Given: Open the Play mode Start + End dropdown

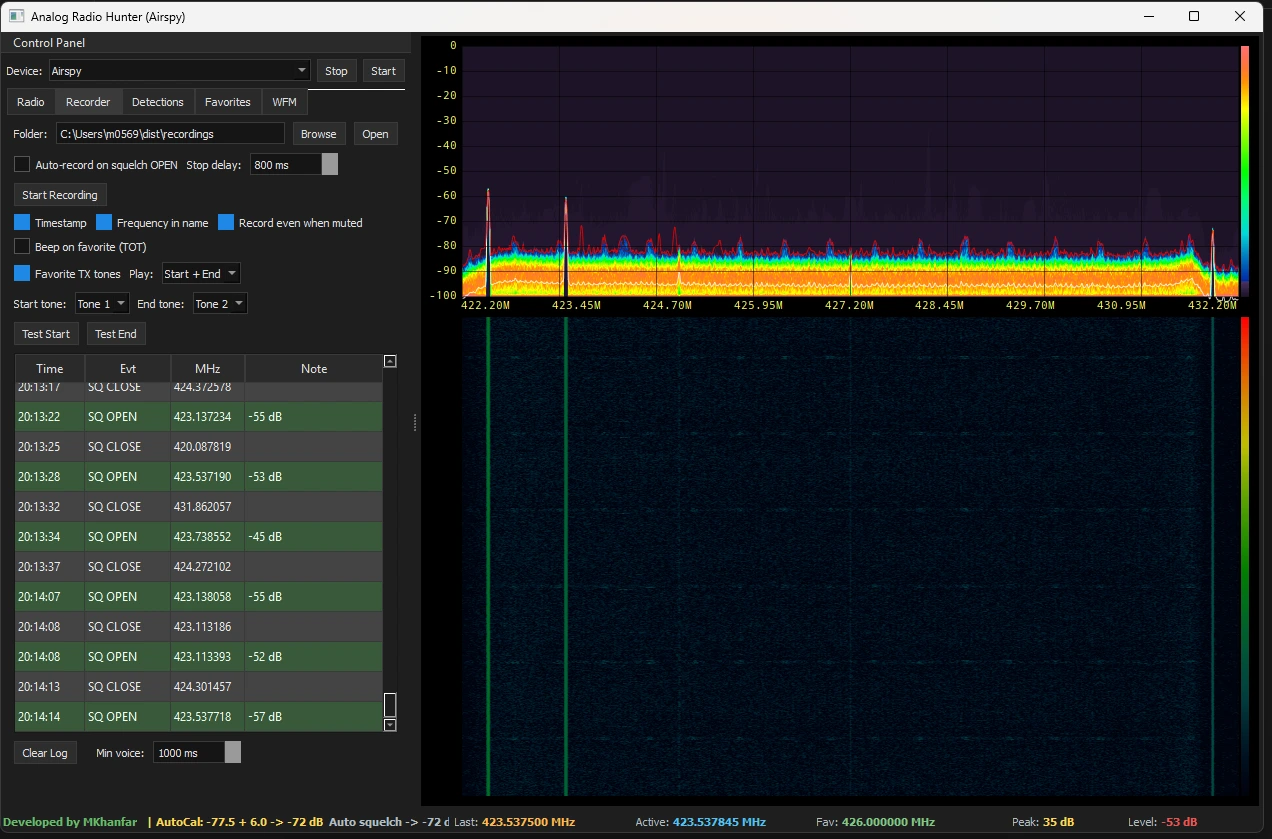Looking at the screenshot, I should point(200,273).
